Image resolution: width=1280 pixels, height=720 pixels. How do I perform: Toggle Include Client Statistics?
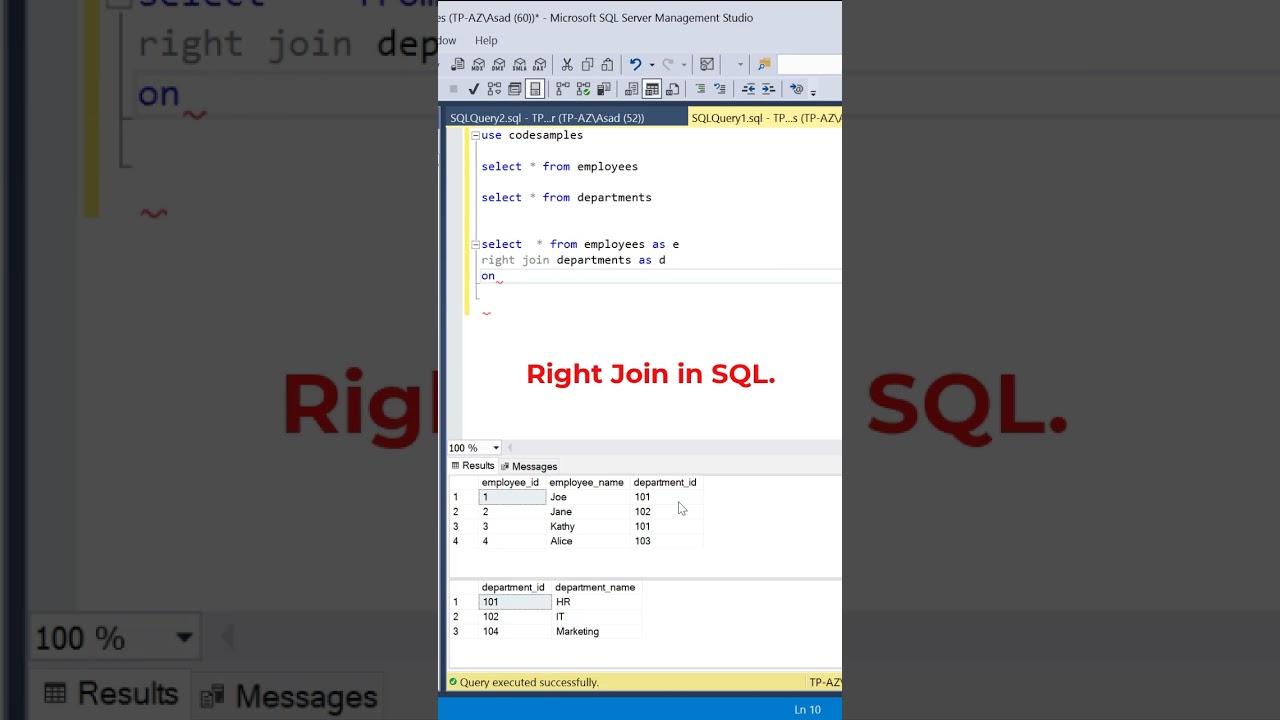pos(603,89)
